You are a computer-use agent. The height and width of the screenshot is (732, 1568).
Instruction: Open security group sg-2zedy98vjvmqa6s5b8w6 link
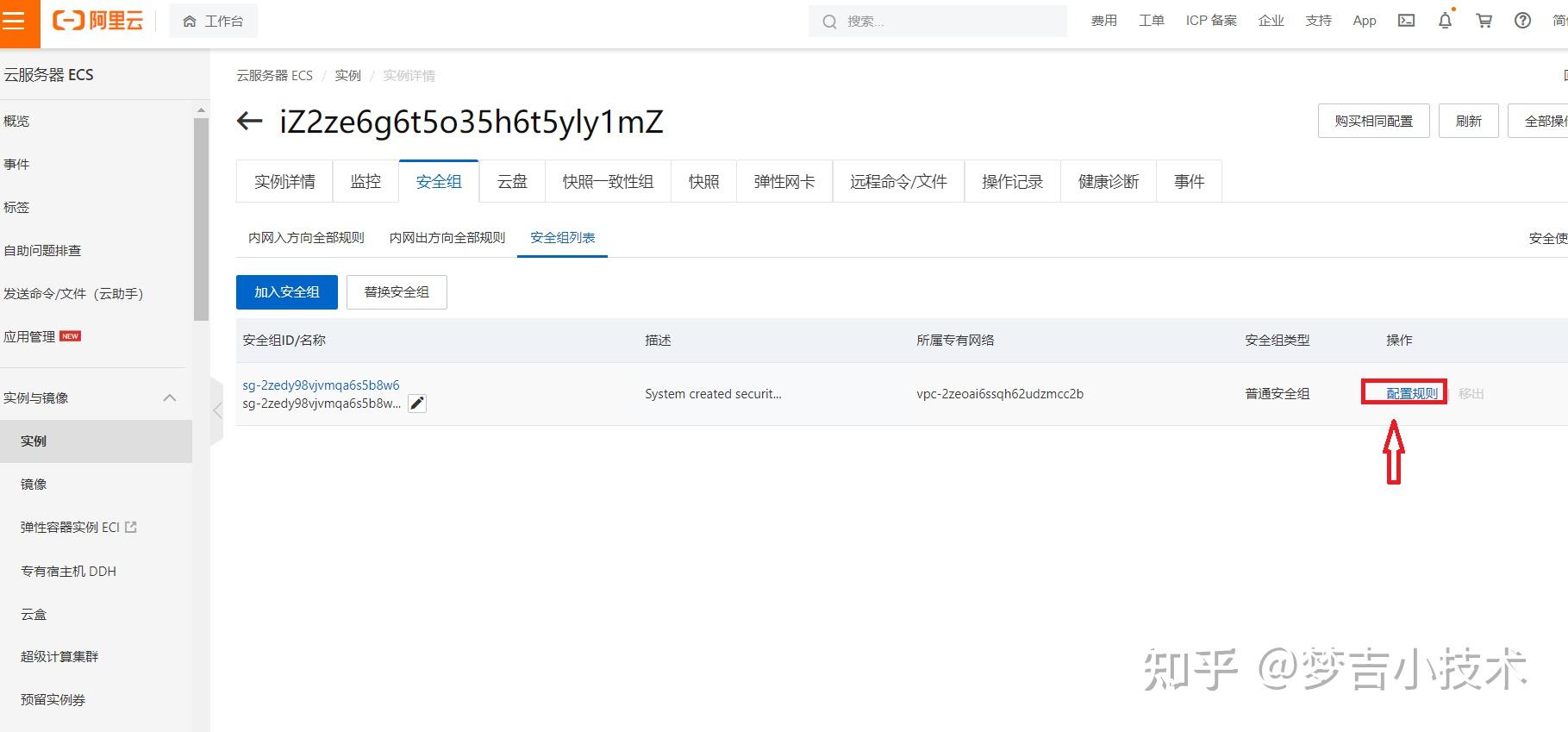(x=321, y=385)
